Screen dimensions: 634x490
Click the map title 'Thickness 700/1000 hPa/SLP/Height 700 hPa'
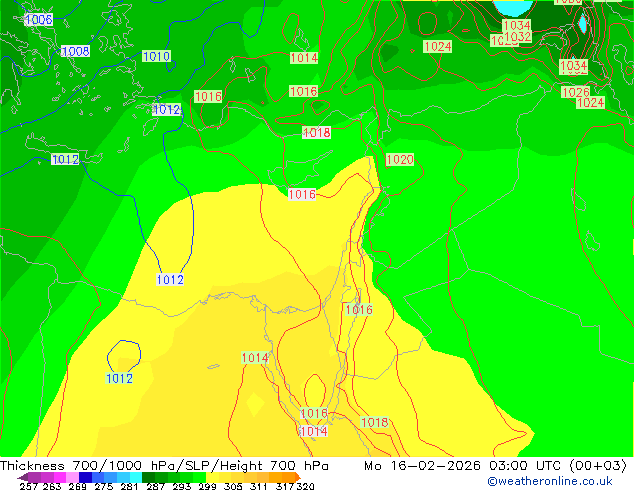(164, 466)
